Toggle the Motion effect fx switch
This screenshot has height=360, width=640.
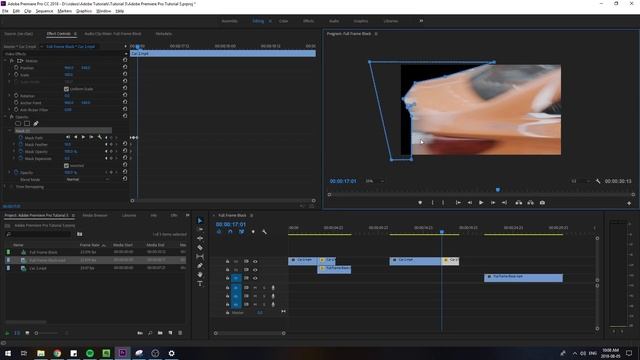coord(12,60)
